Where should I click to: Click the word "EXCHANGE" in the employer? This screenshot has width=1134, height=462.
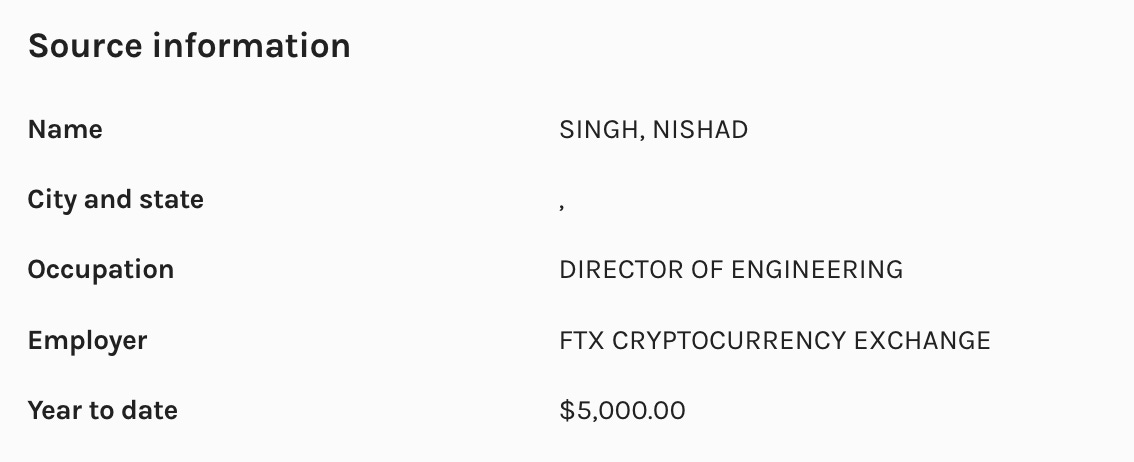922,340
